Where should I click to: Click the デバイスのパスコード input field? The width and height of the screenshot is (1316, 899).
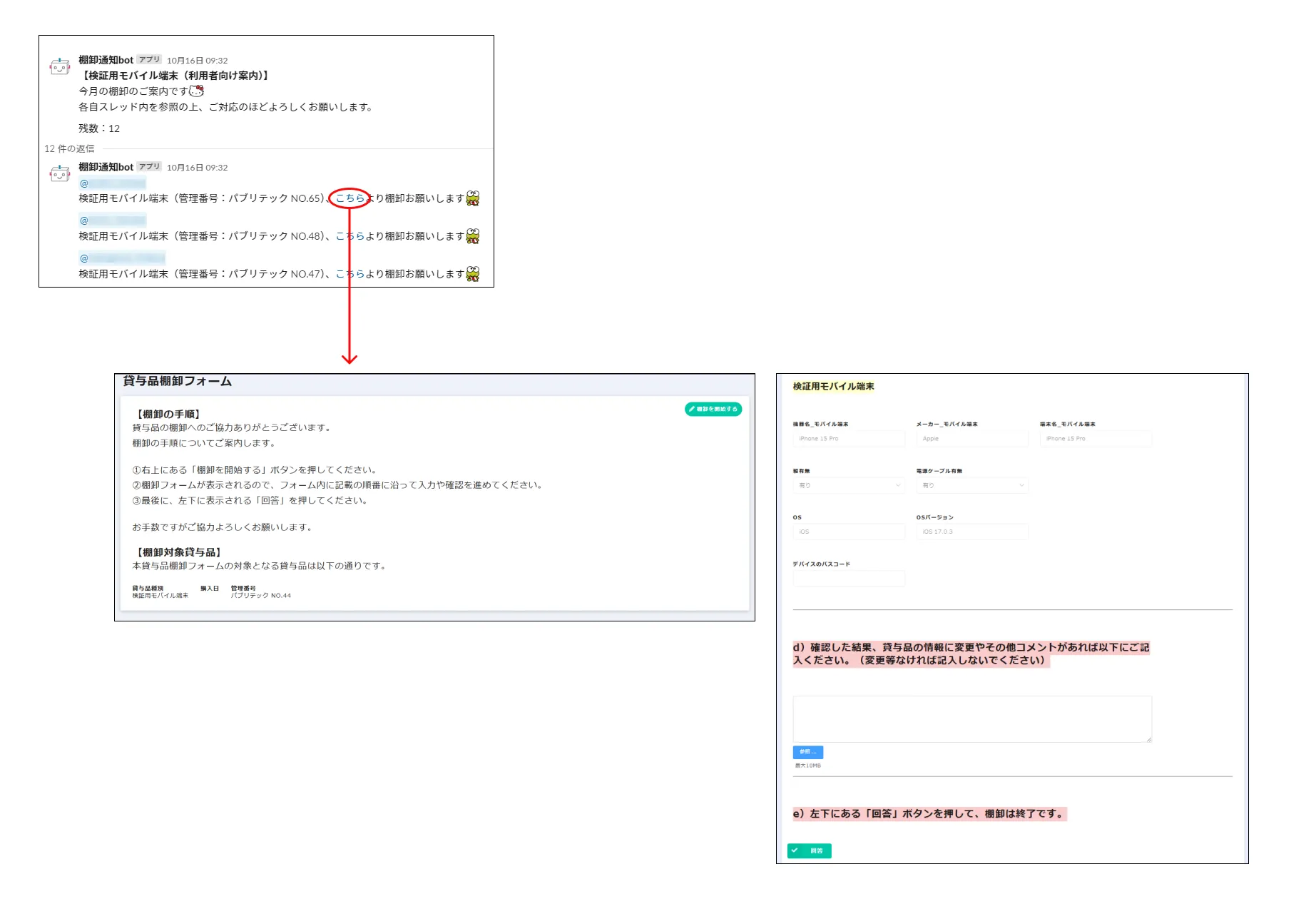click(x=849, y=578)
